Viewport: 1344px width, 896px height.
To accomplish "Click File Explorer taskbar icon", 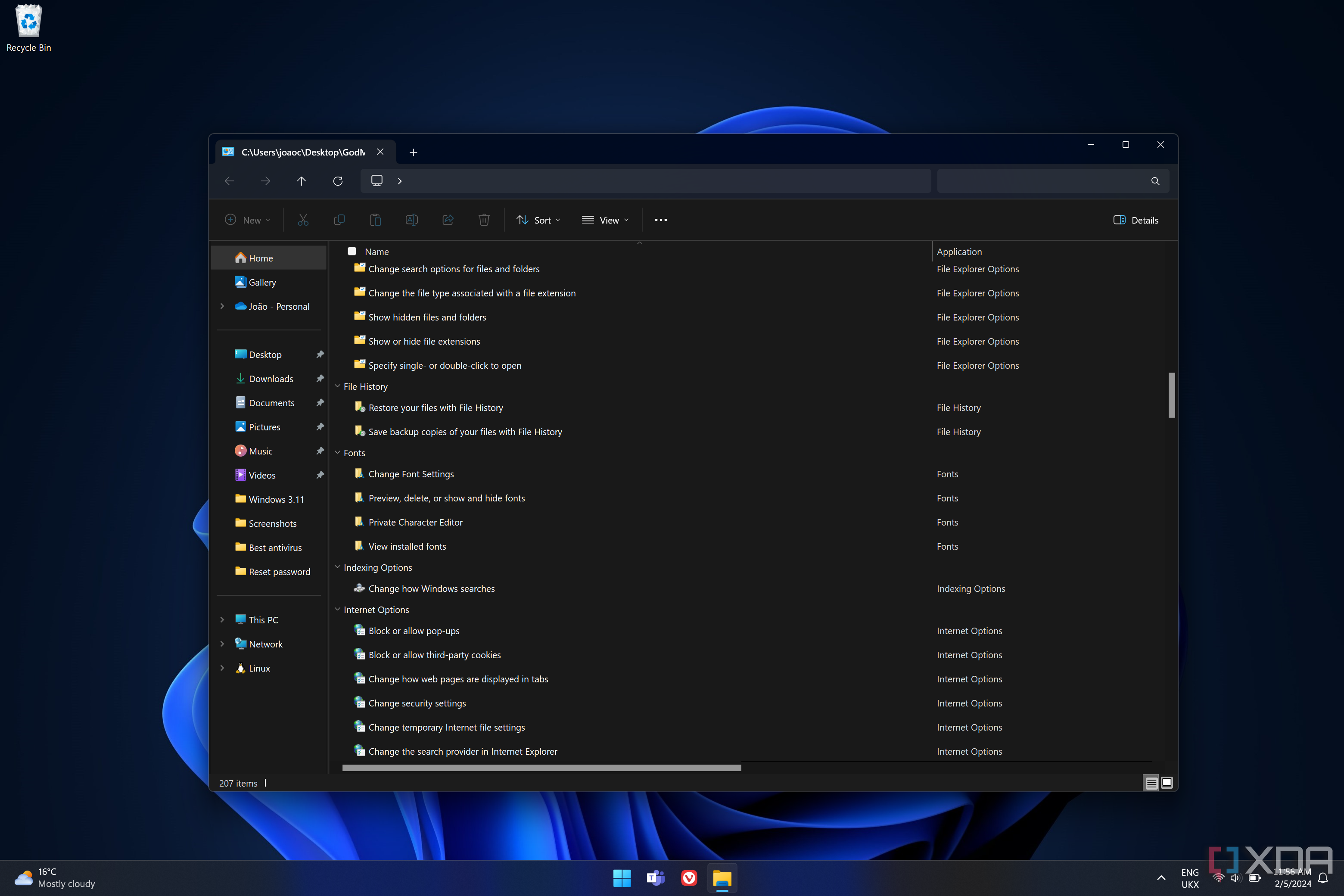I will click(x=722, y=878).
